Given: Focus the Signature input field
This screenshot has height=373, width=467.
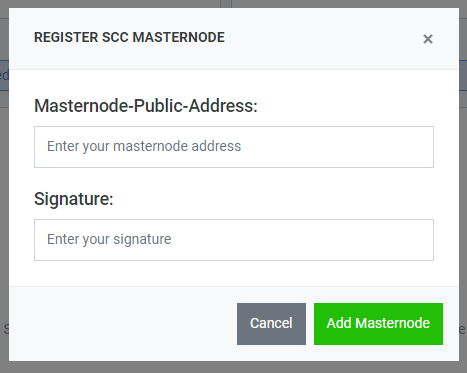Looking at the screenshot, I should pos(234,240).
